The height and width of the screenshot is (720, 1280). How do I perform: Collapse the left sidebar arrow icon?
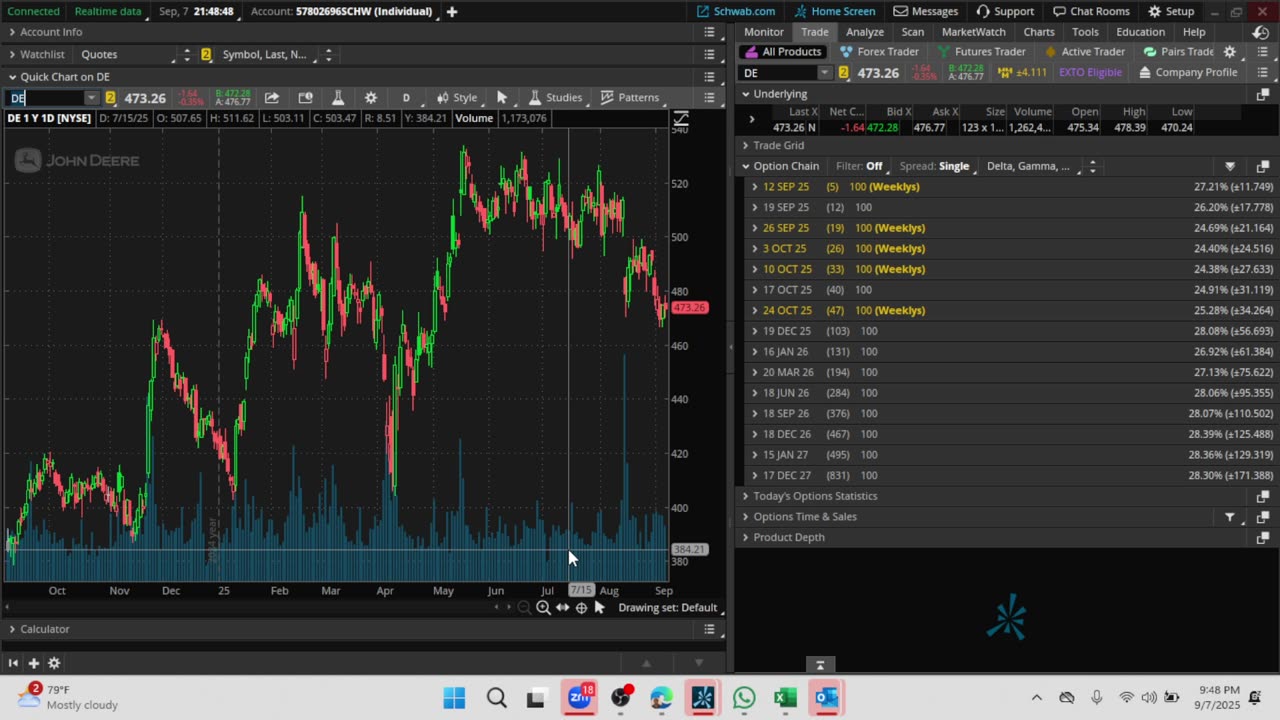[x=13, y=663]
